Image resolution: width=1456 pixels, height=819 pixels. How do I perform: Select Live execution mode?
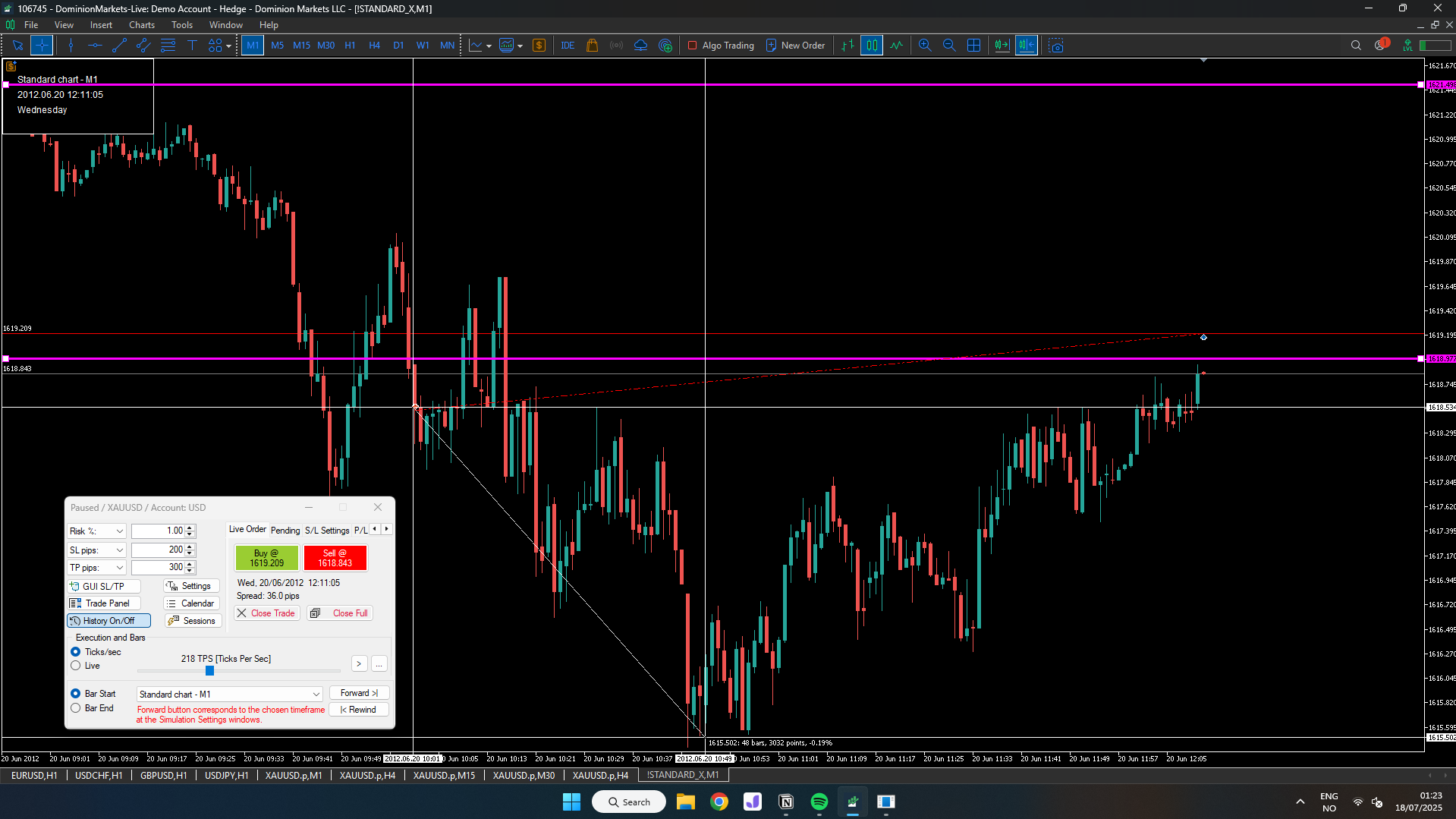(75, 666)
